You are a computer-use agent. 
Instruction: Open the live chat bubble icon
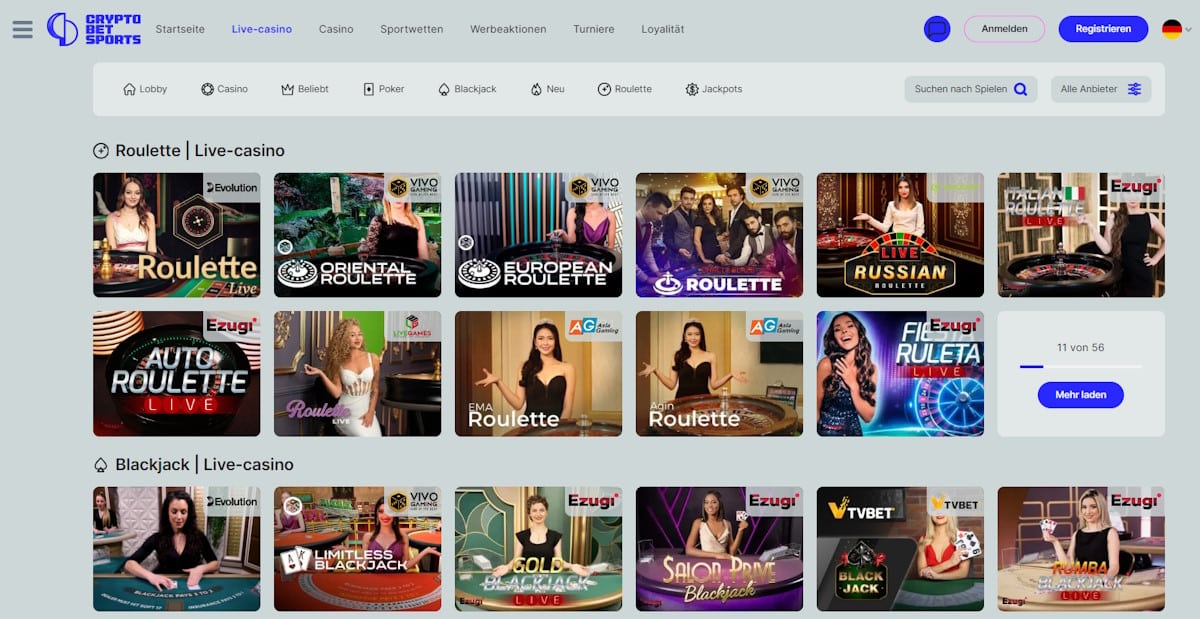[937, 29]
